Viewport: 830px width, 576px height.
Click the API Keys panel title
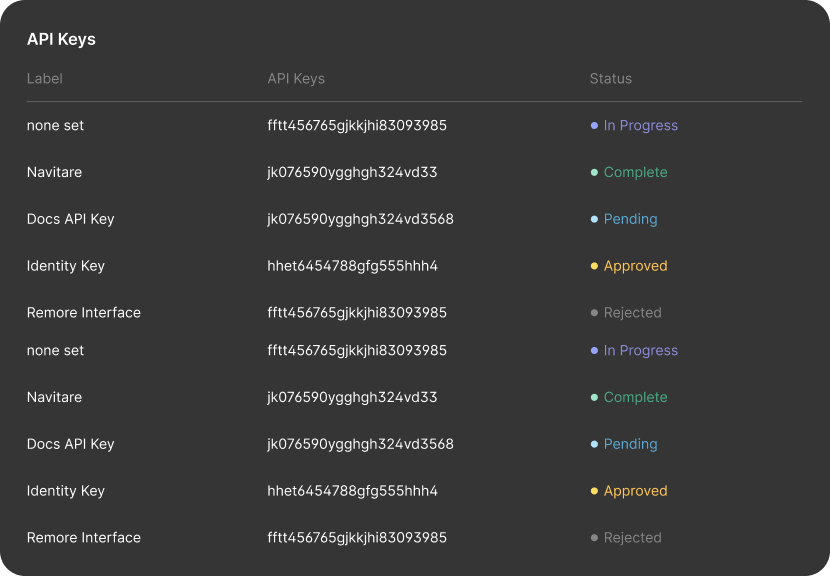pyautogui.click(x=61, y=39)
